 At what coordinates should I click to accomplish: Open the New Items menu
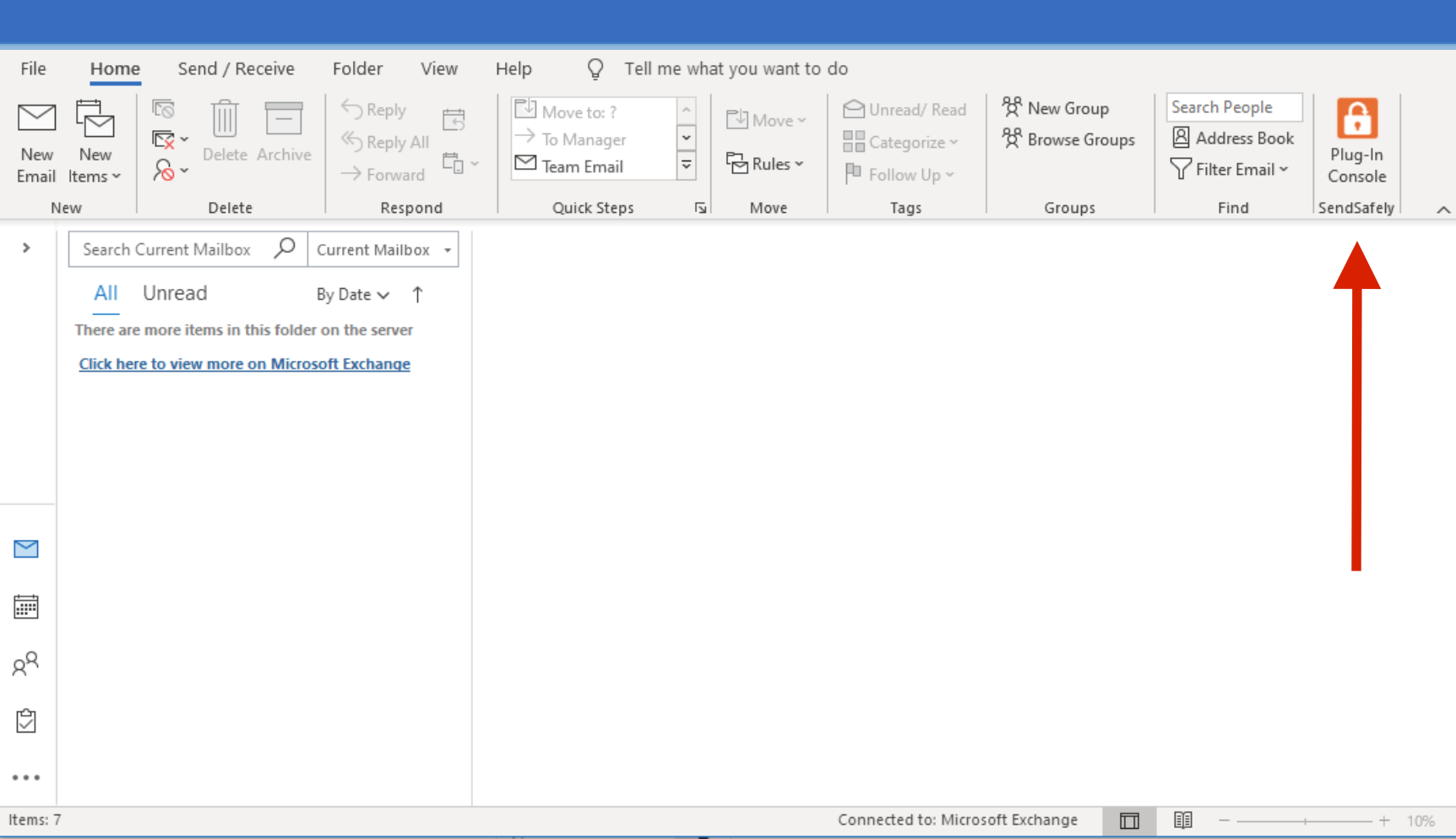tap(95, 142)
